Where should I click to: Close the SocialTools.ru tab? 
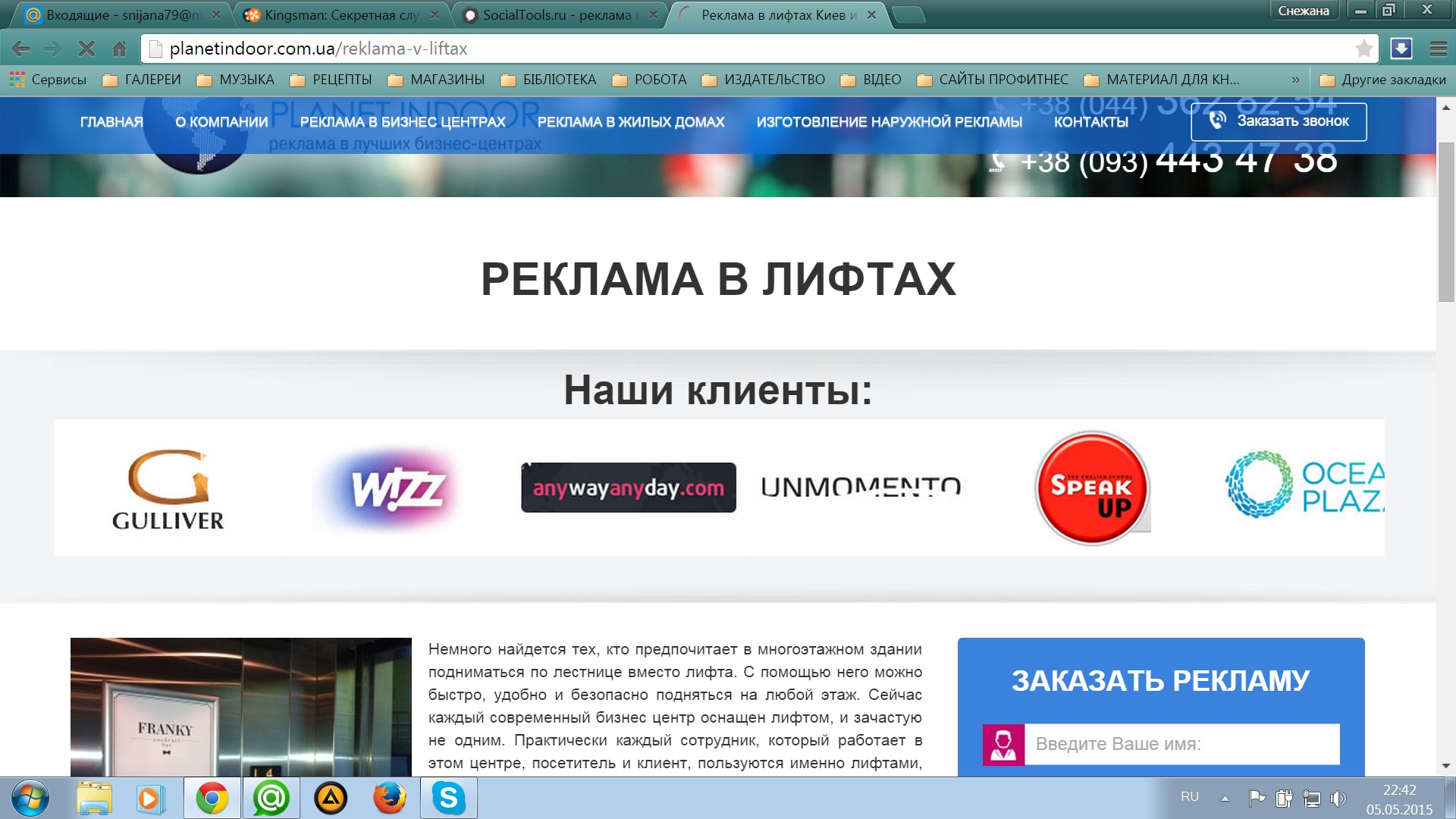coord(653,14)
